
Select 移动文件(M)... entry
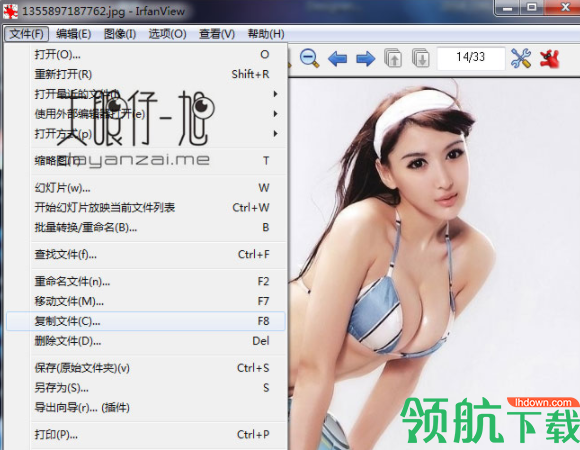[x=146, y=301]
